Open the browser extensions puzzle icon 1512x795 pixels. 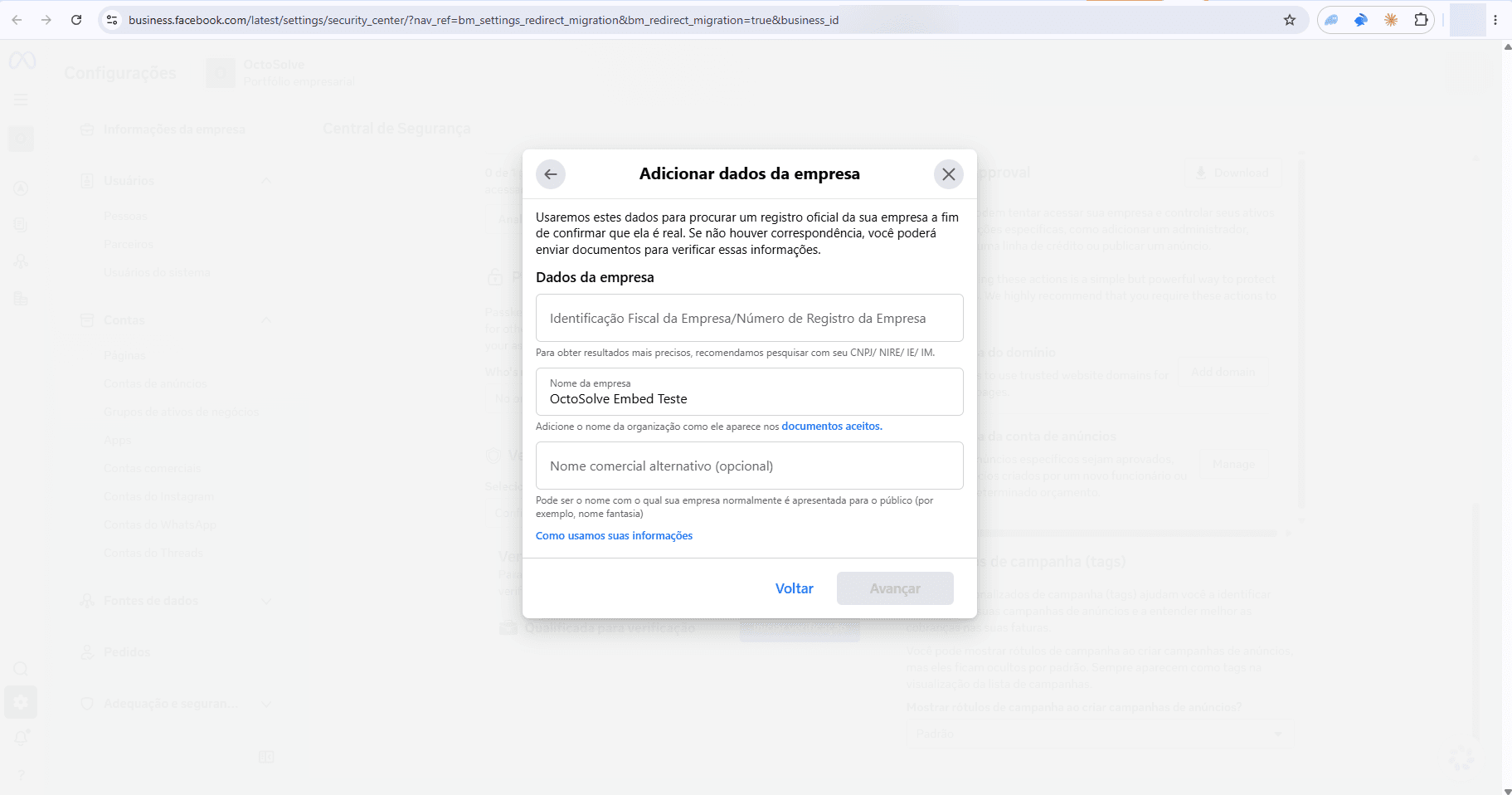[1421, 20]
